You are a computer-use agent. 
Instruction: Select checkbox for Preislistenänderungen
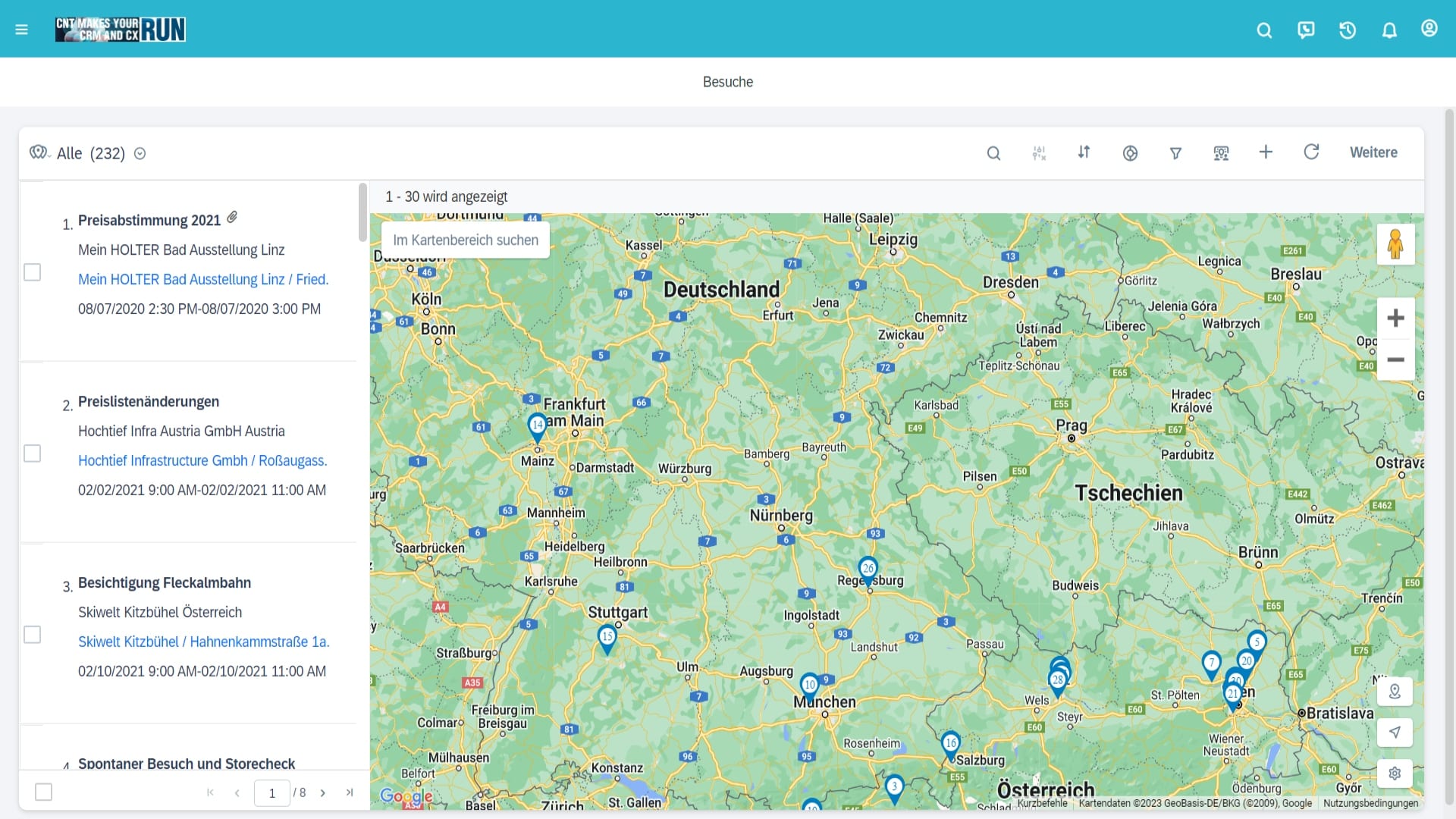32,453
